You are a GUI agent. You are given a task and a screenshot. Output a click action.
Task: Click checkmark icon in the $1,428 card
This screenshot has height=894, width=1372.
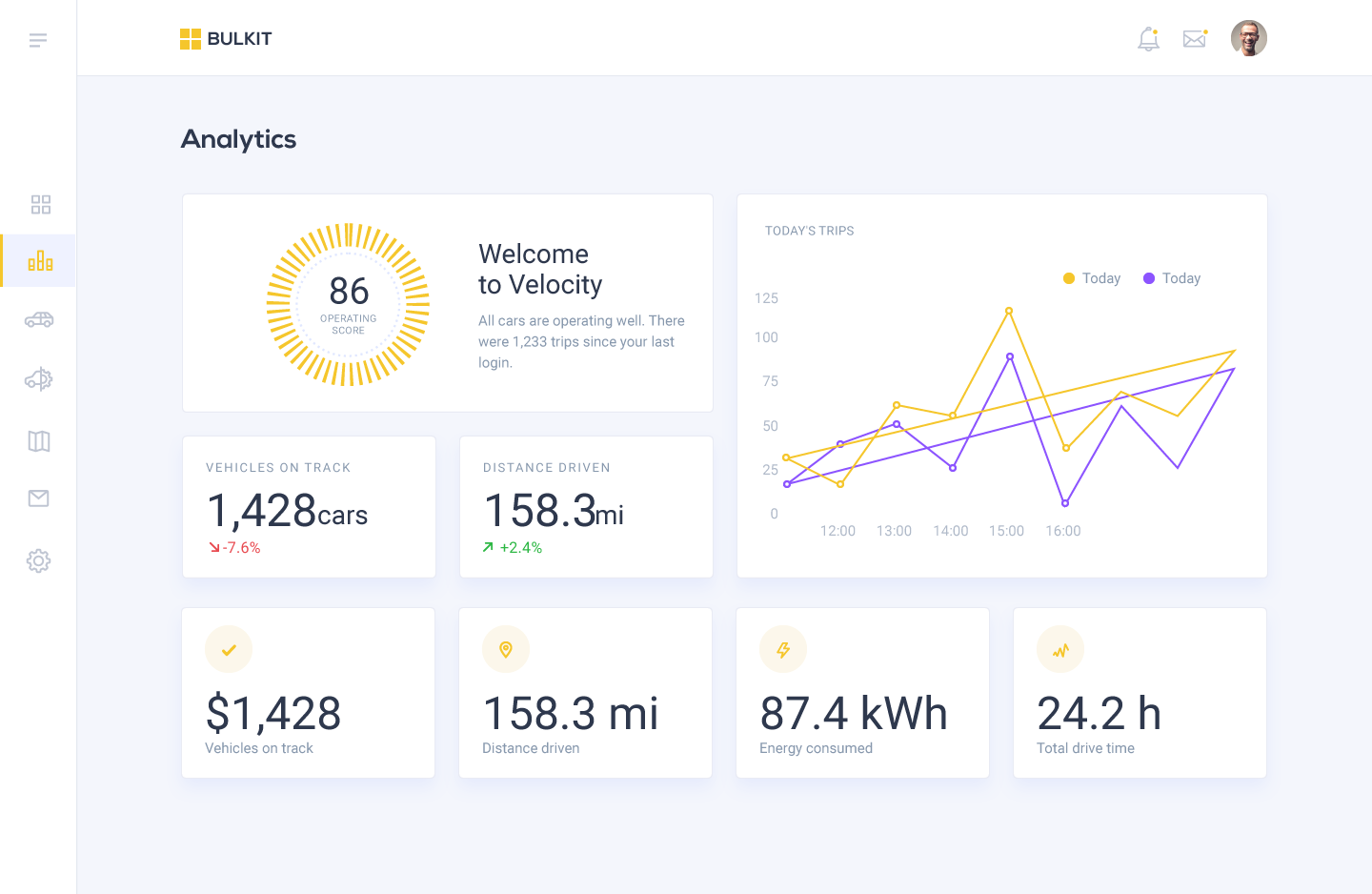point(229,650)
